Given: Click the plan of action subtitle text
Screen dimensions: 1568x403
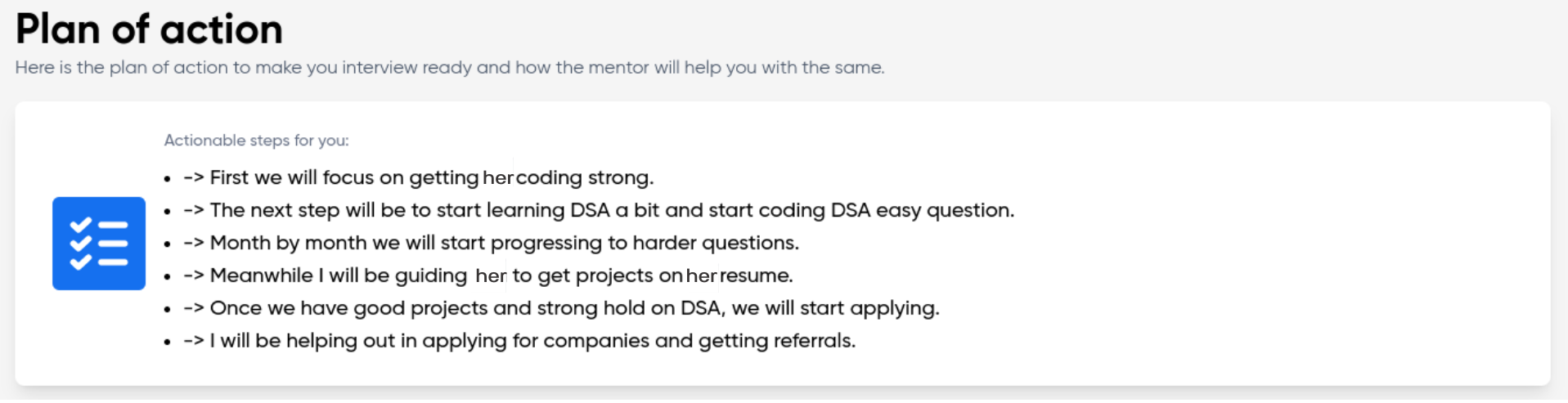Looking at the screenshot, I should tap(450, 68).
